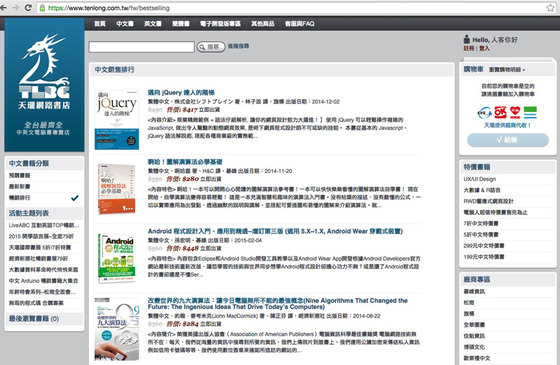The height and width of the screenshot is (365, 560).
Task: Open the 簡體書 menu item
Action: pos(181,24)
